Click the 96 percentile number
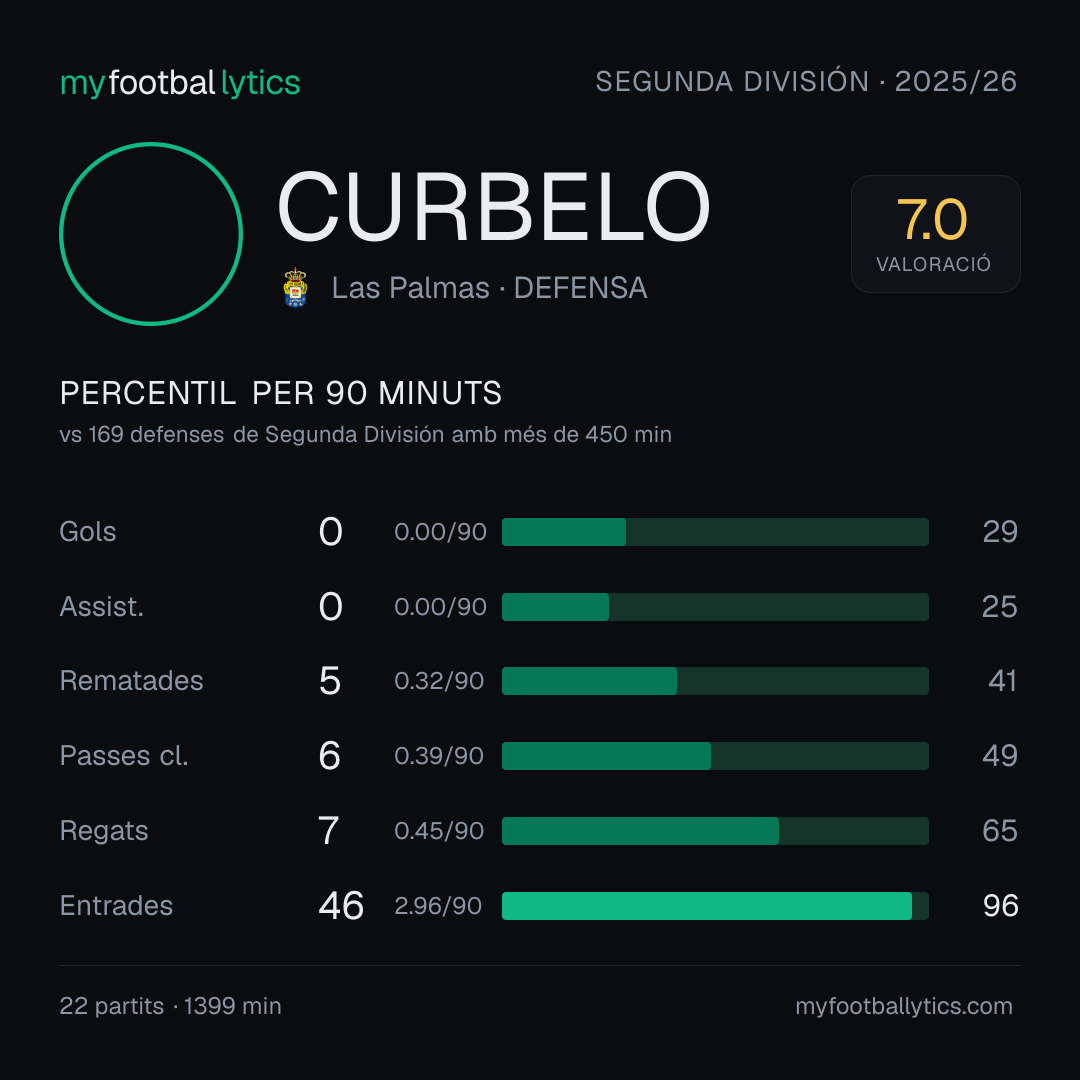 coord(1001,906)
